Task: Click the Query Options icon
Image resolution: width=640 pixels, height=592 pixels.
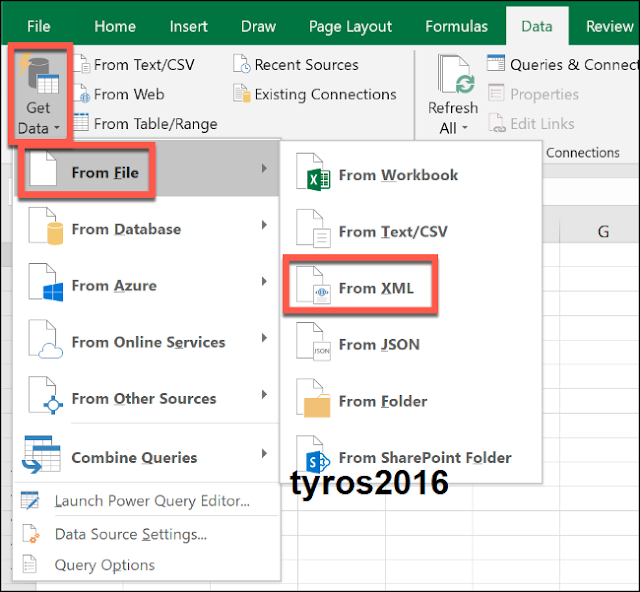Action: [30, 564]
